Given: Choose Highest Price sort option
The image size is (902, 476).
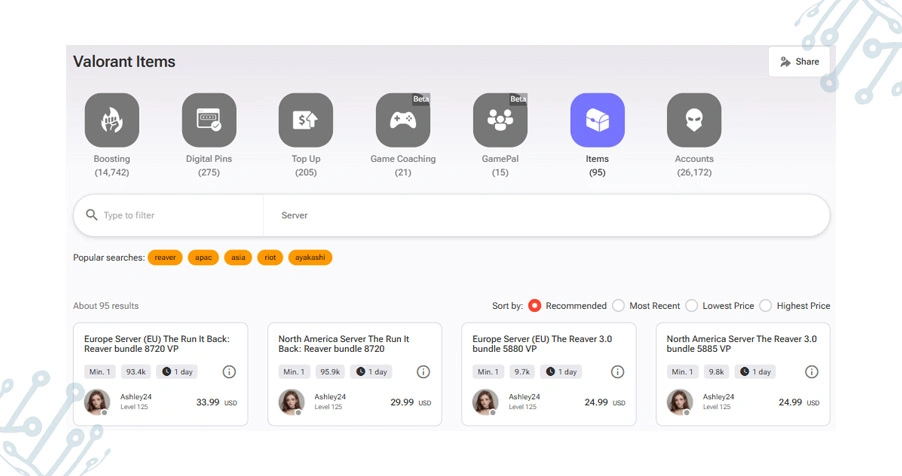Looking at the screenshot, I should tap(766, 306).
